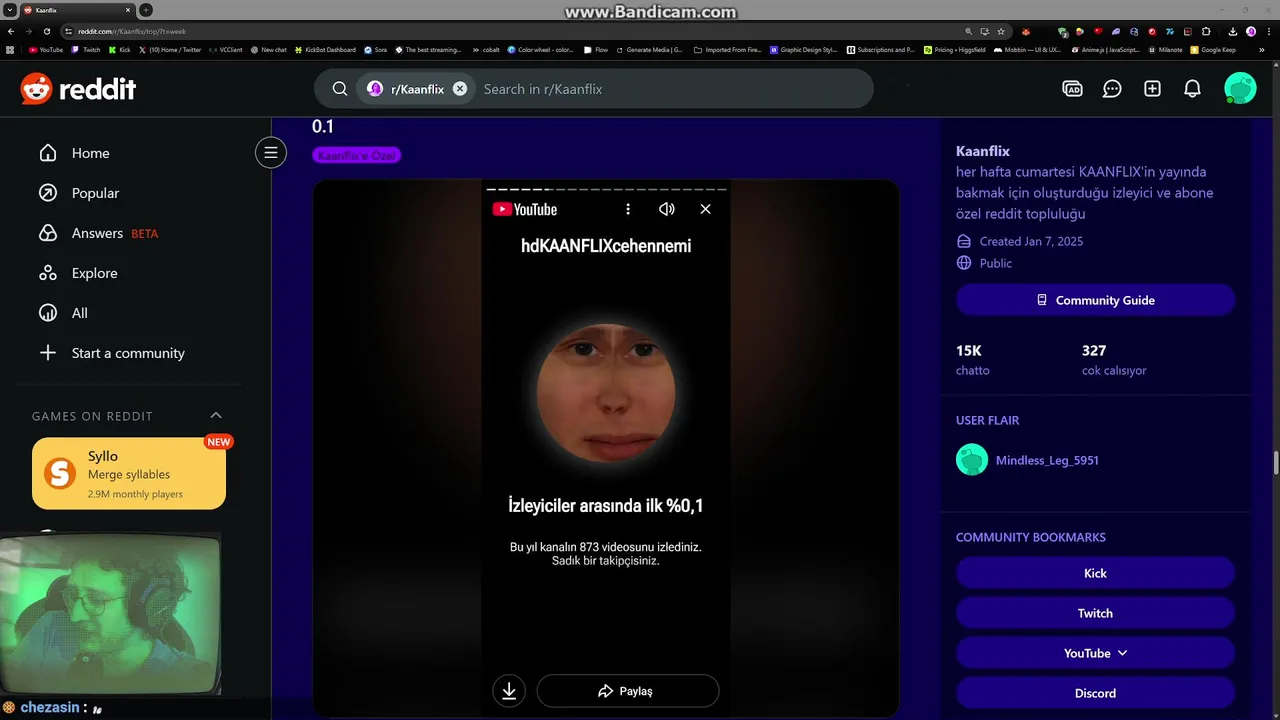Click the Mindless_Leg_5951 user flair
This screenshot has height=720, width=1280.
point(1047,460)
